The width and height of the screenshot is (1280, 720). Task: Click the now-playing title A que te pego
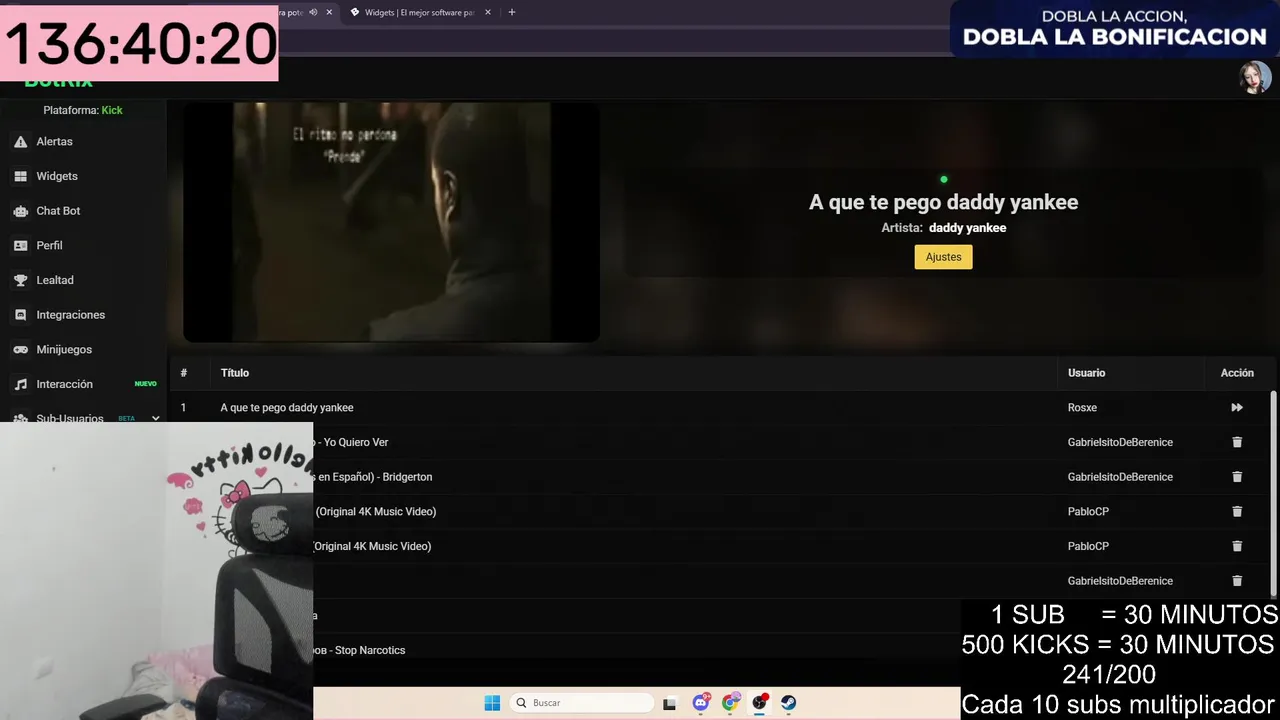point(943,202)
